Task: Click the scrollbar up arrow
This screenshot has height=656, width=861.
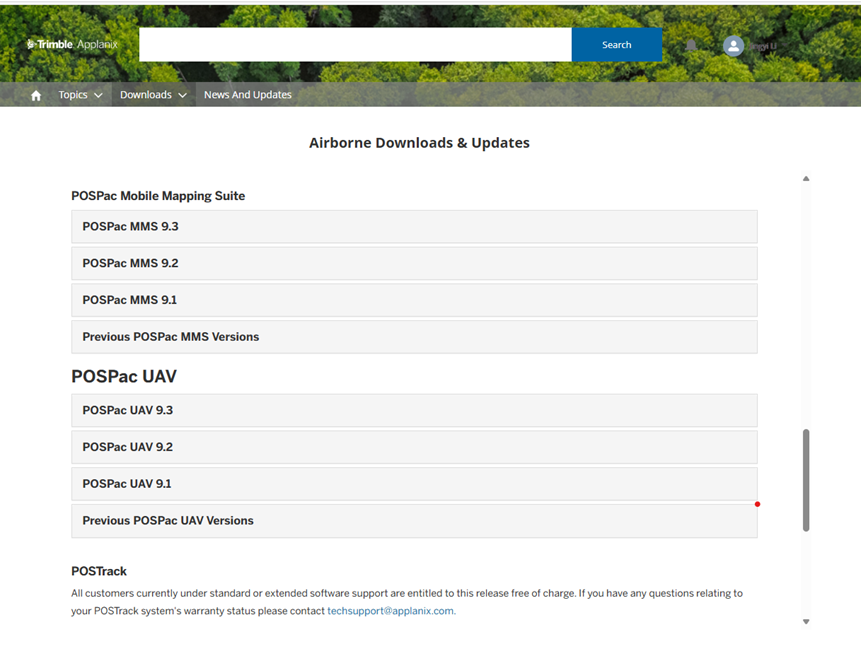Action: pos(806,179)
